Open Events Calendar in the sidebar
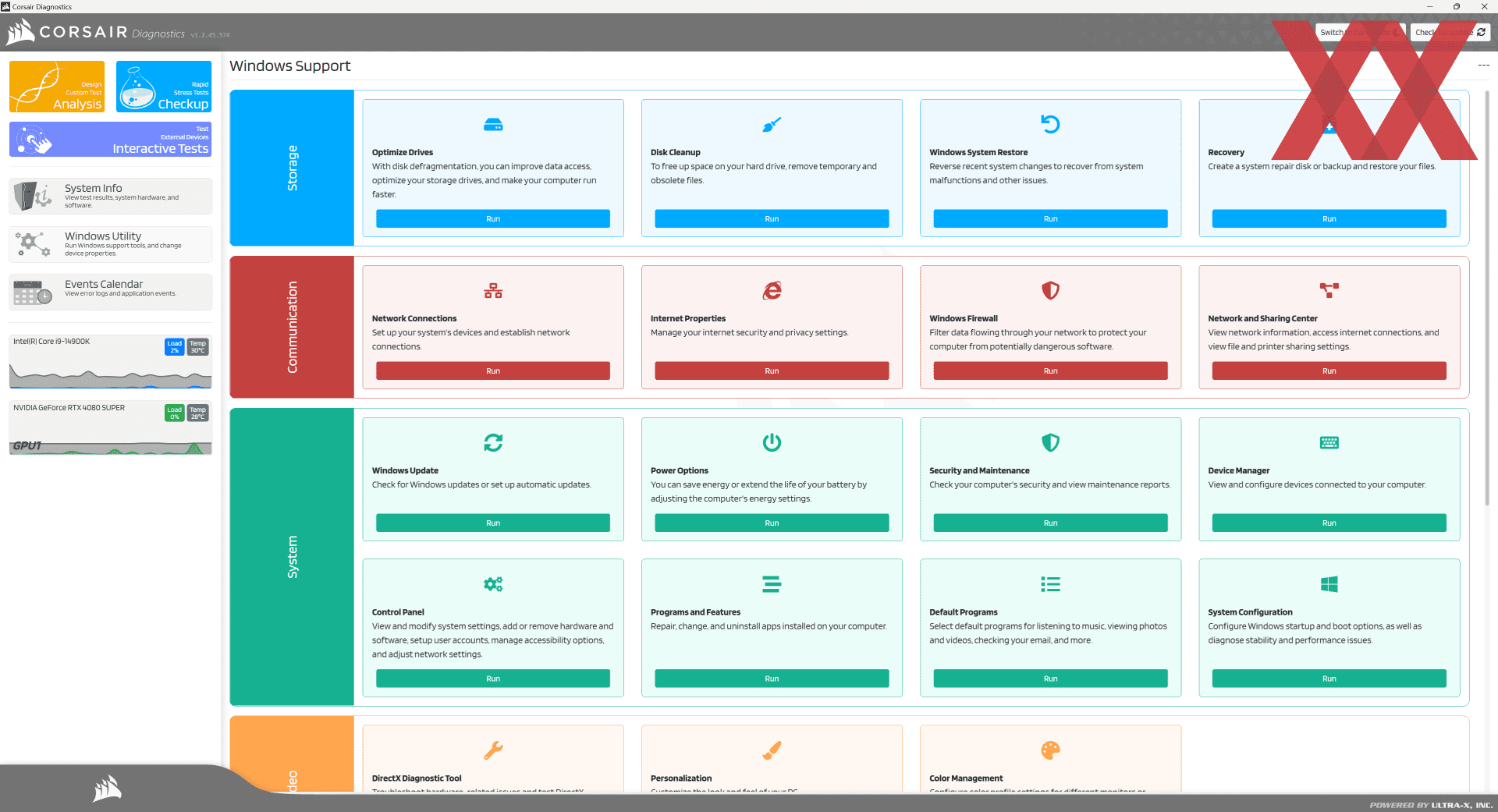The width and height of the screenshot is (1498, 812). coord(110,292)
